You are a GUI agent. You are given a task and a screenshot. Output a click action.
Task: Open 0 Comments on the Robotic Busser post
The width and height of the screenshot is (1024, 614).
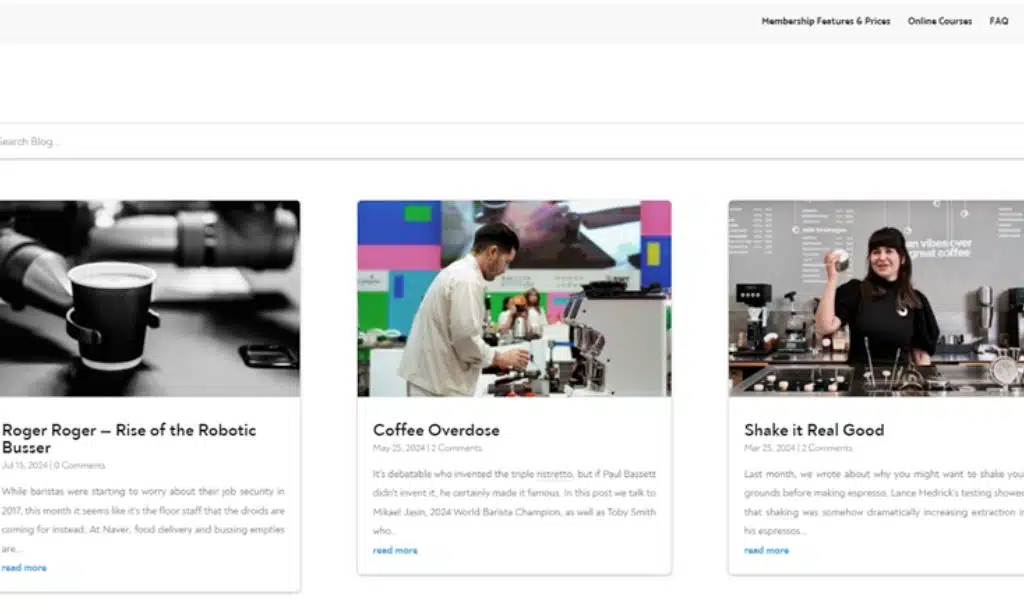78,464
